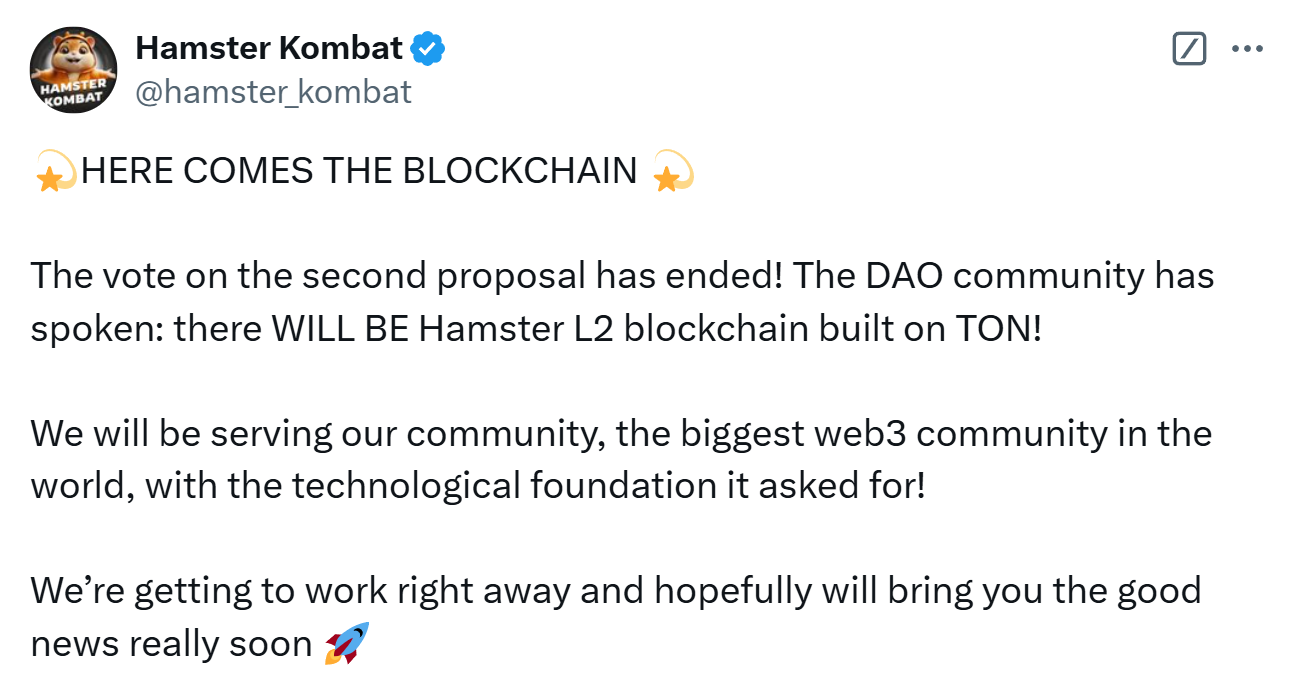The width and height of the screenshot is (1292, 692).
Task: Click the rocket emoji after 'soon'
Action: coord(347,643)
